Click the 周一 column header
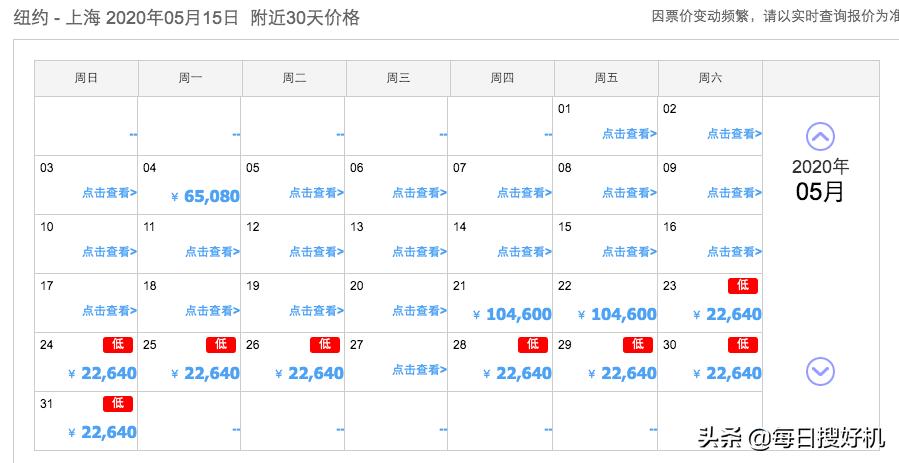This screenshot has width=899, height=463. pos(190,78)
